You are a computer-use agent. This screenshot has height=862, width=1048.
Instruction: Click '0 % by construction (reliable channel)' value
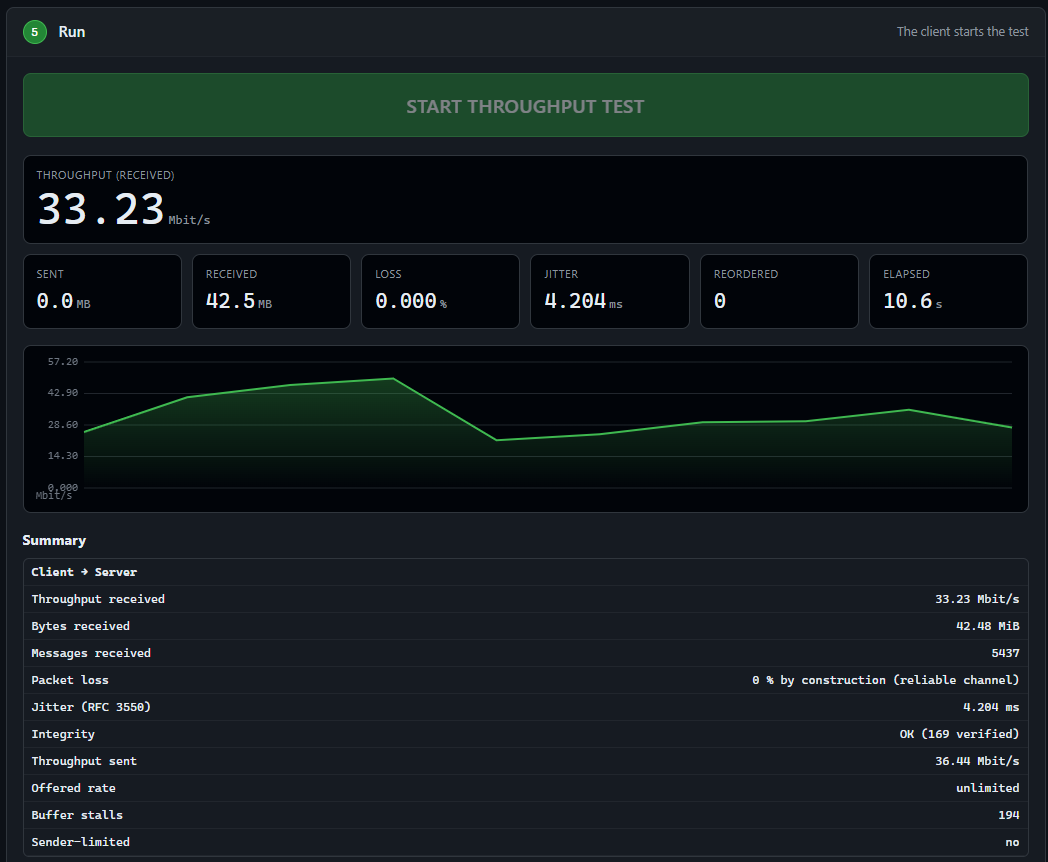tap(886, 680)
